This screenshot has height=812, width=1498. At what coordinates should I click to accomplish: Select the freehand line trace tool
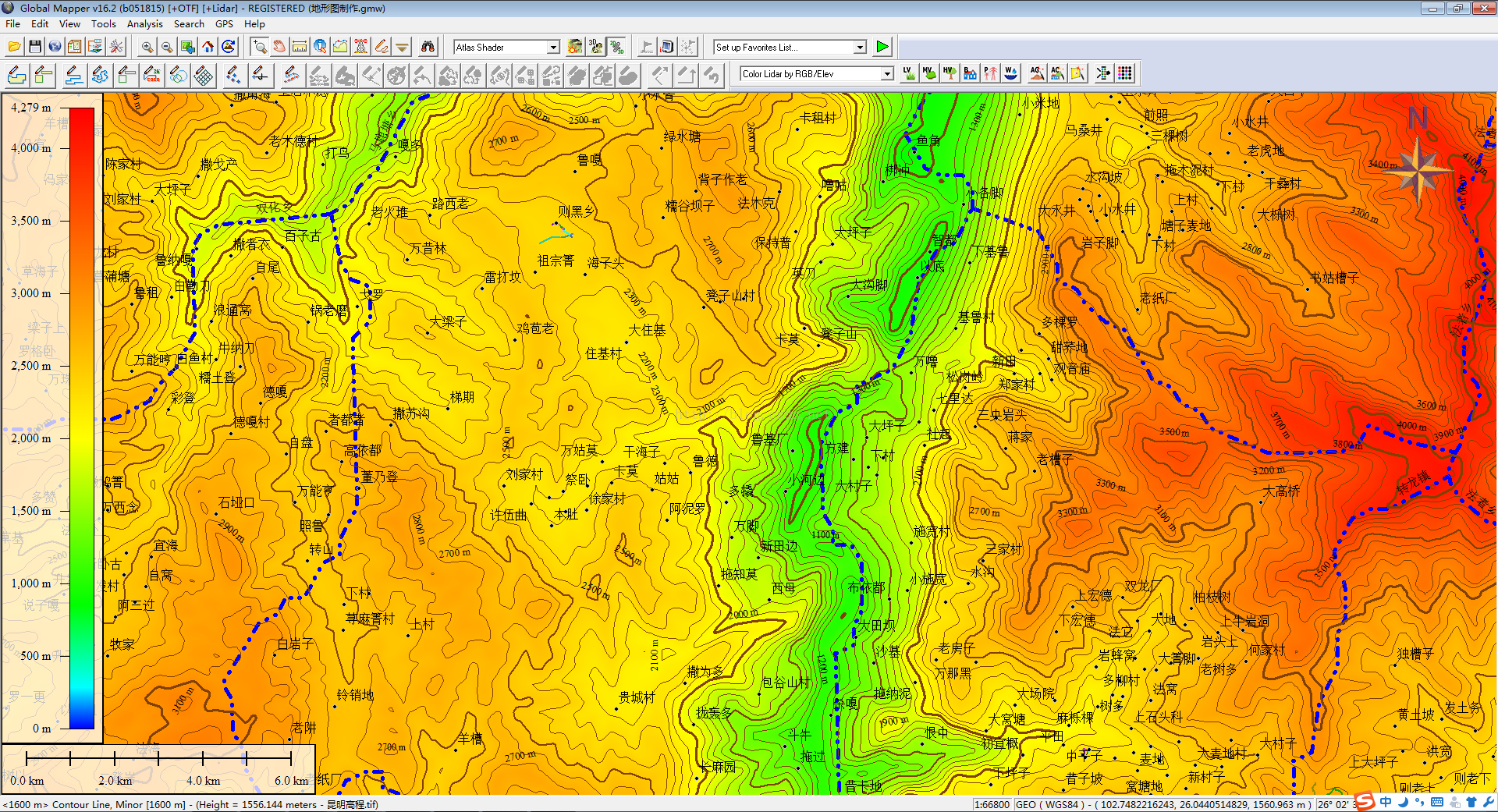pyautogui.click(x=100, y=75)
